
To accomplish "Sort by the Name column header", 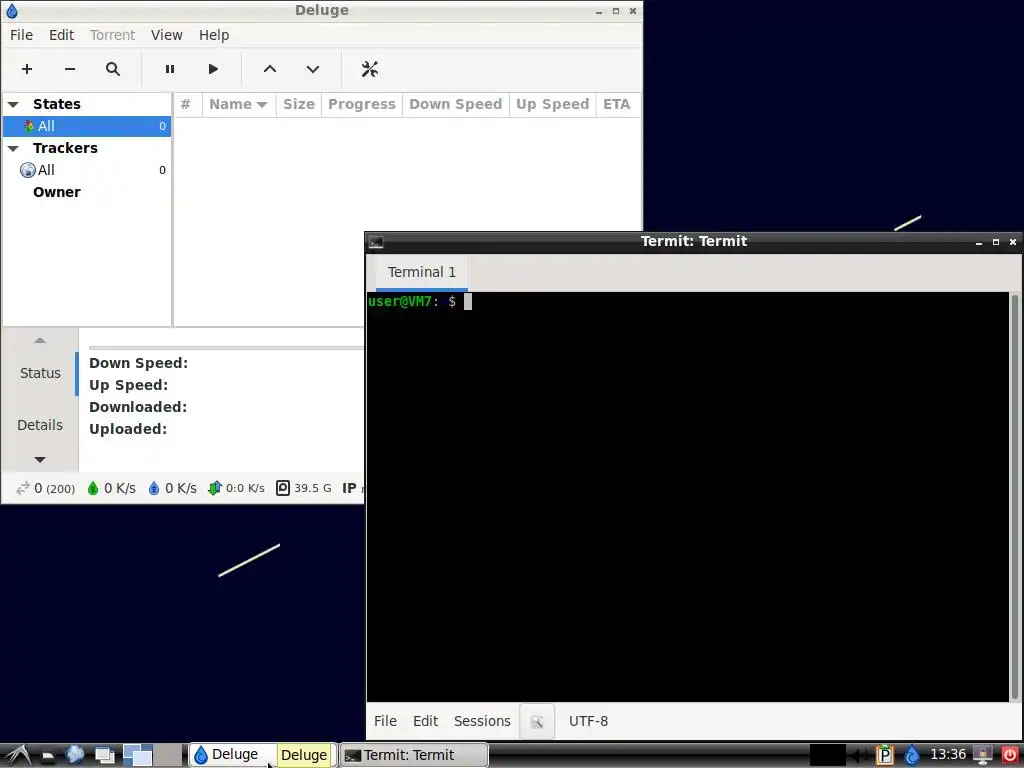I will [238, 104].
